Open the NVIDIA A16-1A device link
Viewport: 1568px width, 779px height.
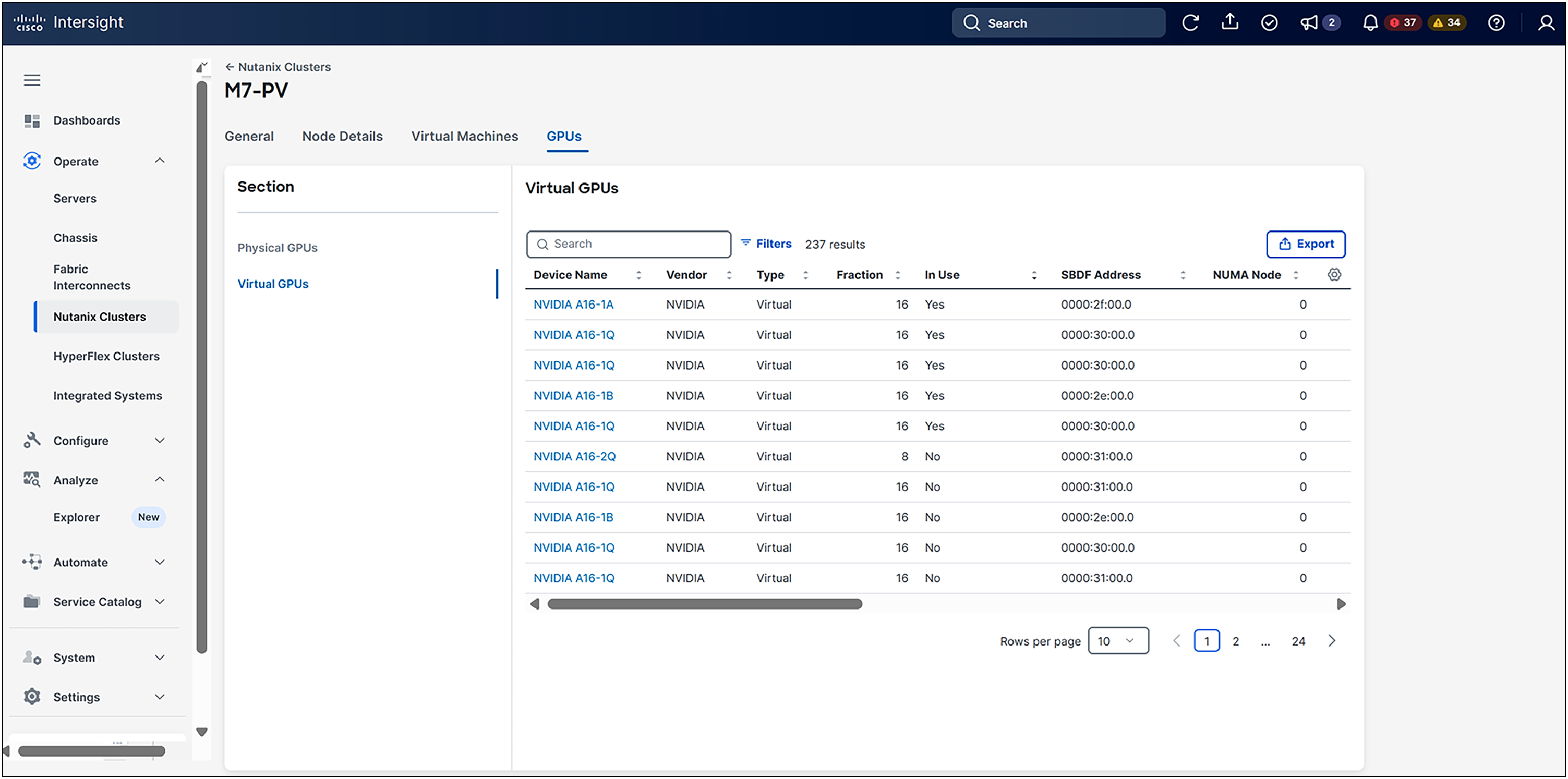click(573, 305)
